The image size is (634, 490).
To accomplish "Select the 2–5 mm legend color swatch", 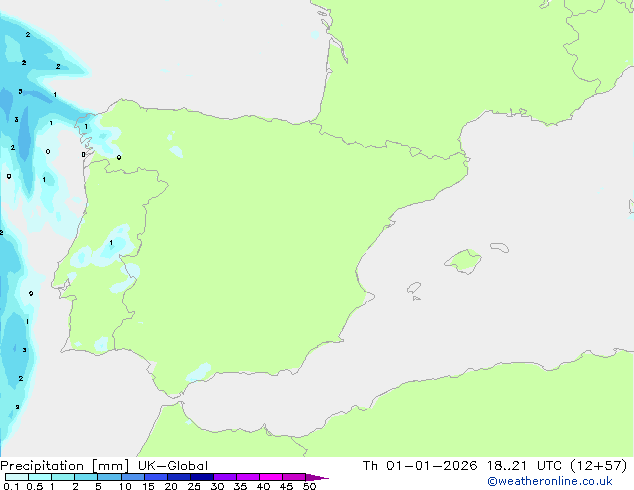I will [86, 477].
